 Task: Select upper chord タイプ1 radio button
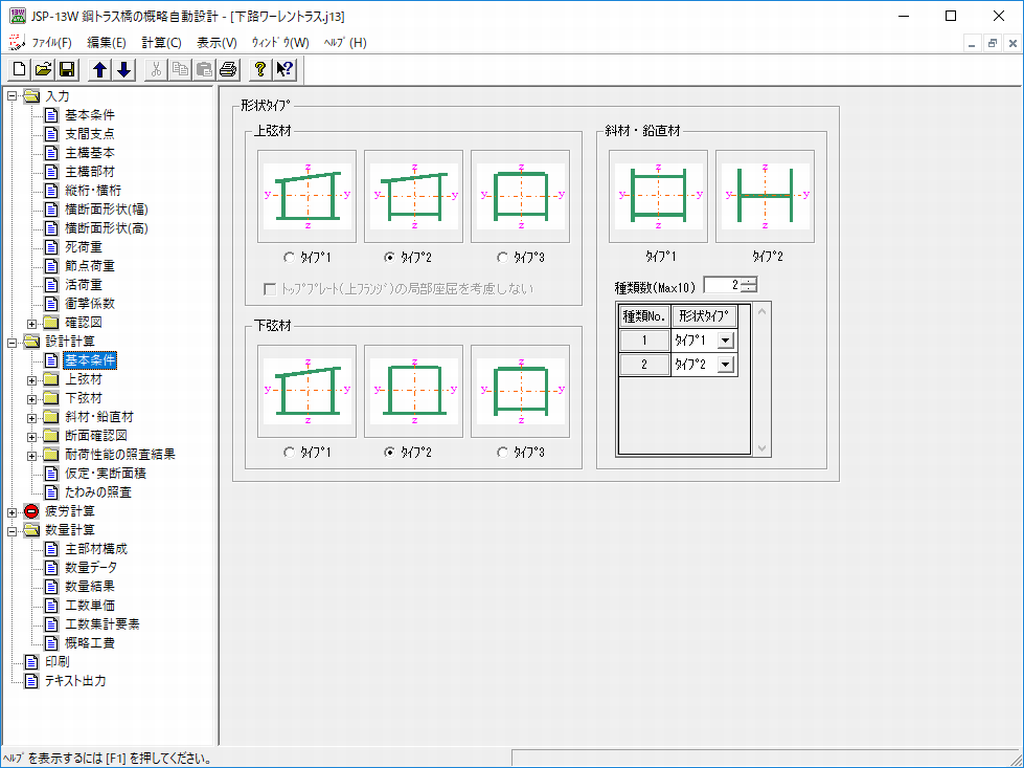[290, 257]
